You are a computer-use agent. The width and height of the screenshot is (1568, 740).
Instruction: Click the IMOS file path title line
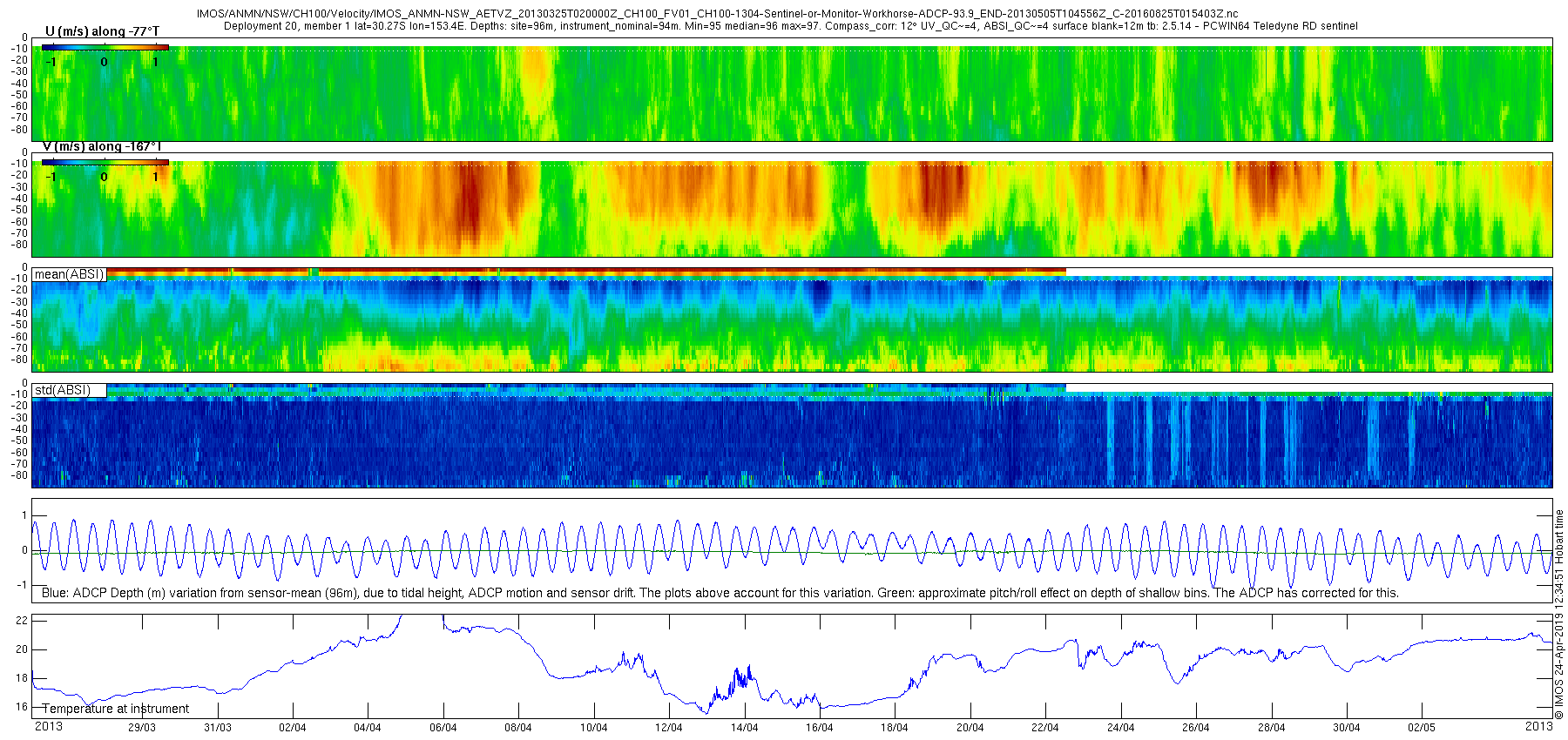click(717, 15)
